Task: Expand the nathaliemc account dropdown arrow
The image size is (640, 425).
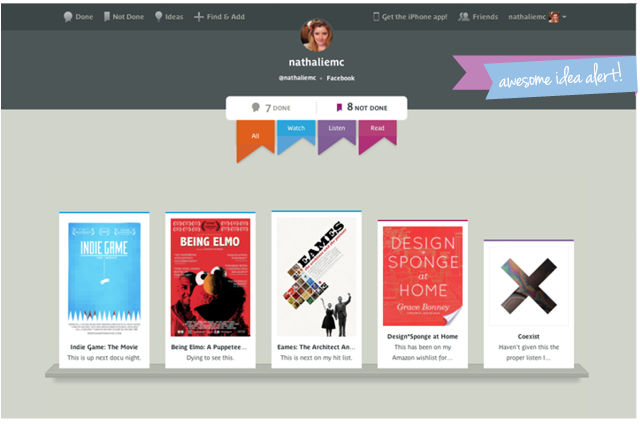Action: [565, 17]
